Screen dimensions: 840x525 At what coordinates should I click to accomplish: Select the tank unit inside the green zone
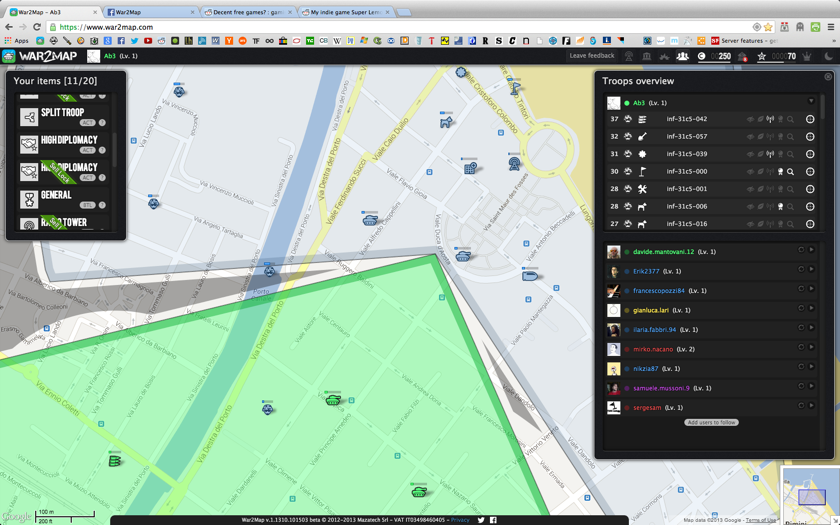(x=333, y=400)
